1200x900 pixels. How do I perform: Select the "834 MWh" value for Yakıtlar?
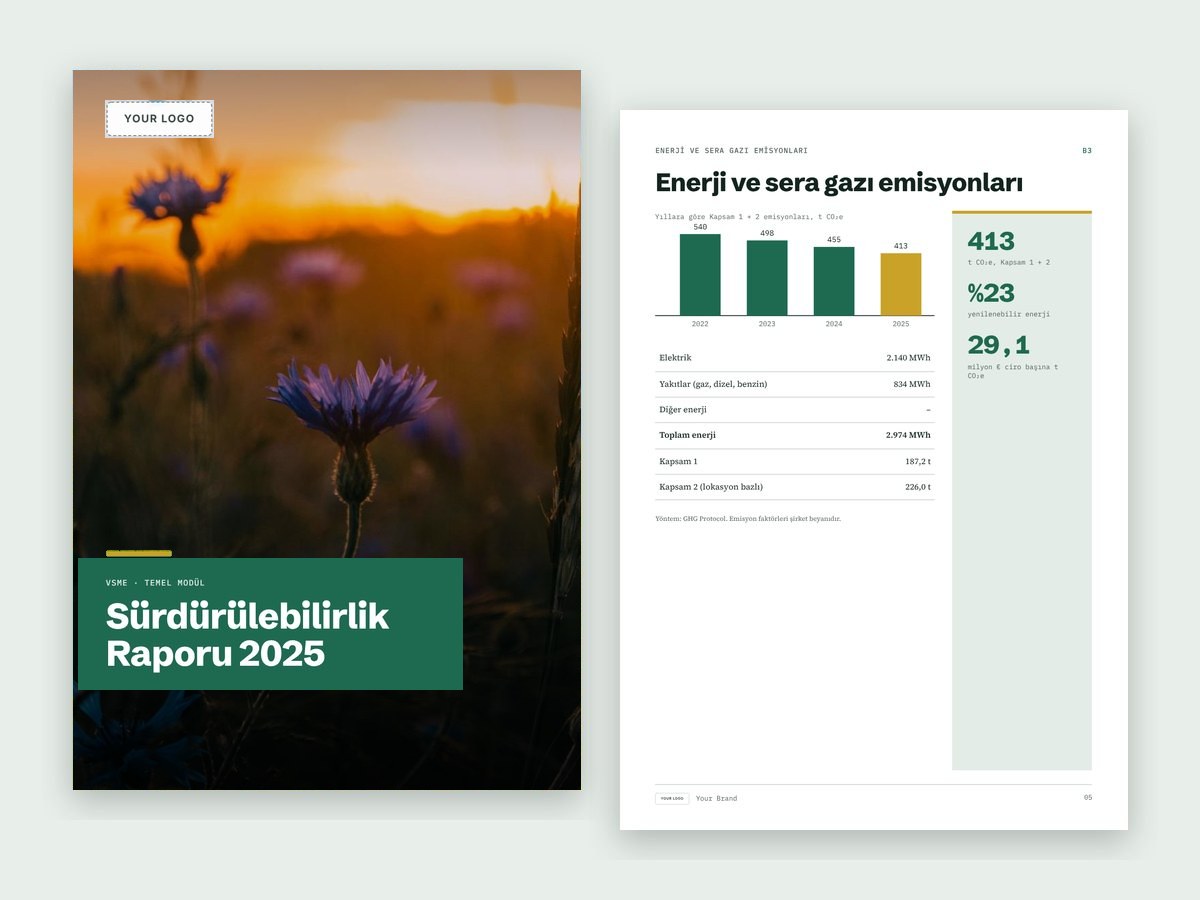tap(912, 384)
